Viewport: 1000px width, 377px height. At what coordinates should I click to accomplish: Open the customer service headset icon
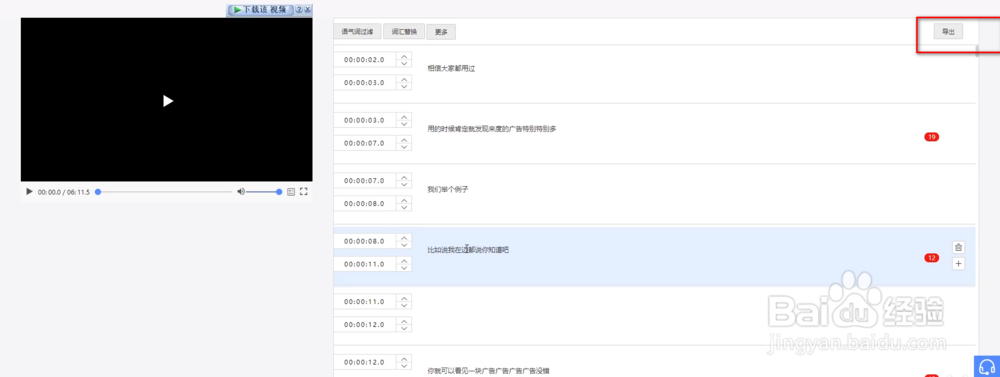pyautogui.click(x=987, y=367)
